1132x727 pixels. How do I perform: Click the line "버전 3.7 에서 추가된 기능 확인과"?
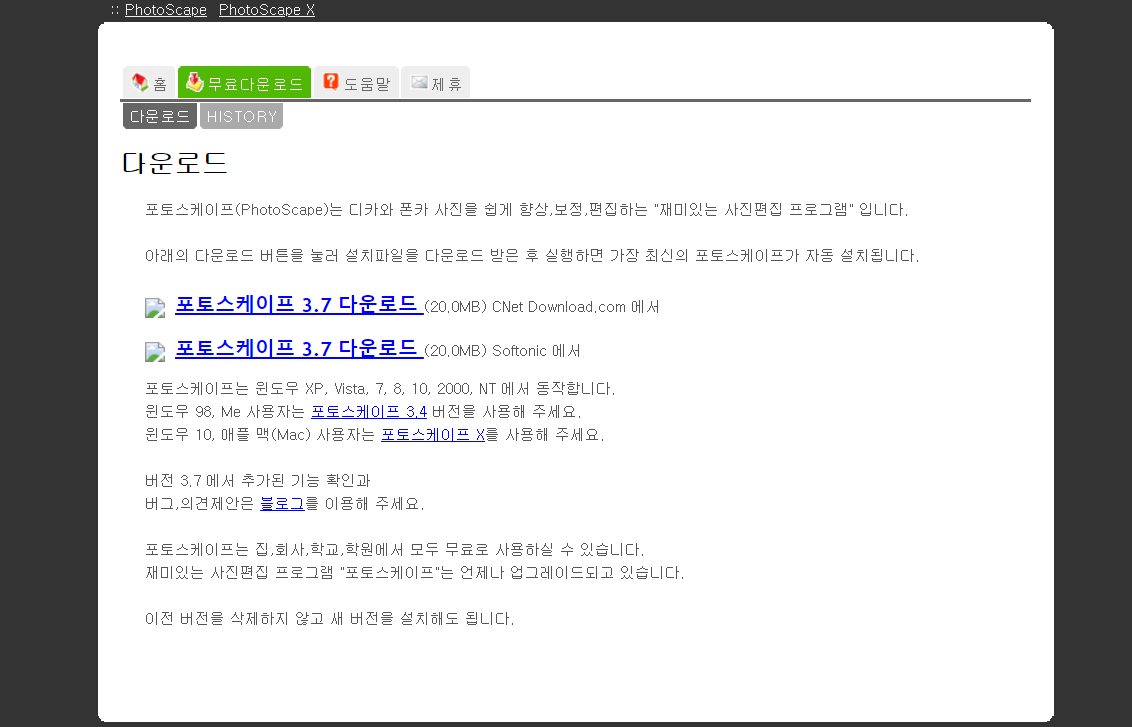(258, 480)
